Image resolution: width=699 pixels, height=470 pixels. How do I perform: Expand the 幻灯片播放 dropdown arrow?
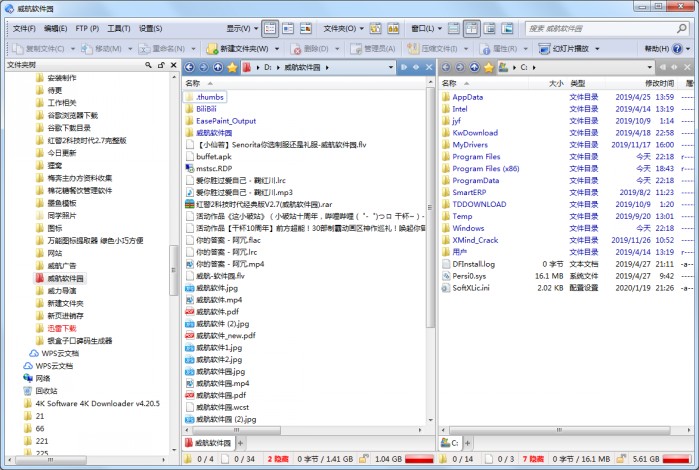[x=597, y=49]
